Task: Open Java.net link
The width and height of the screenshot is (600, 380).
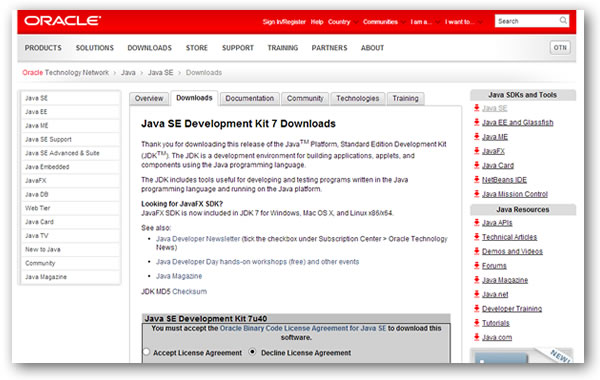Action: (495, 294)
